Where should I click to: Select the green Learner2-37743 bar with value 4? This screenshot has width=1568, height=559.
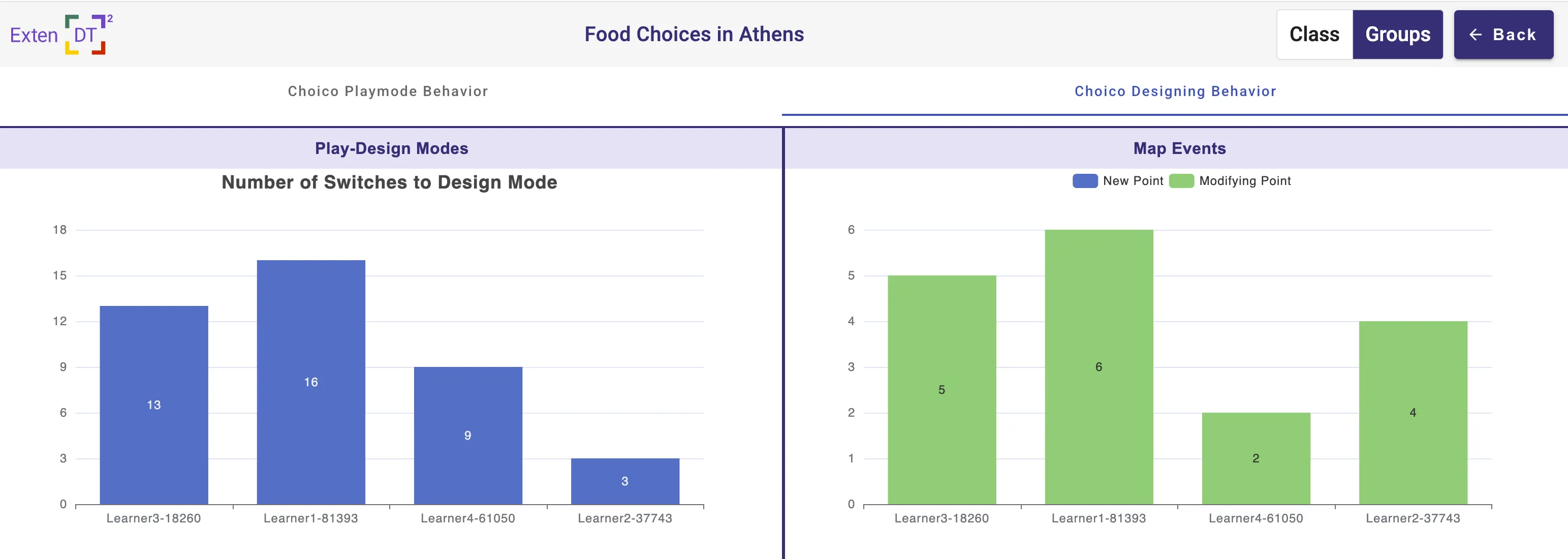(x=1413, y=412)
